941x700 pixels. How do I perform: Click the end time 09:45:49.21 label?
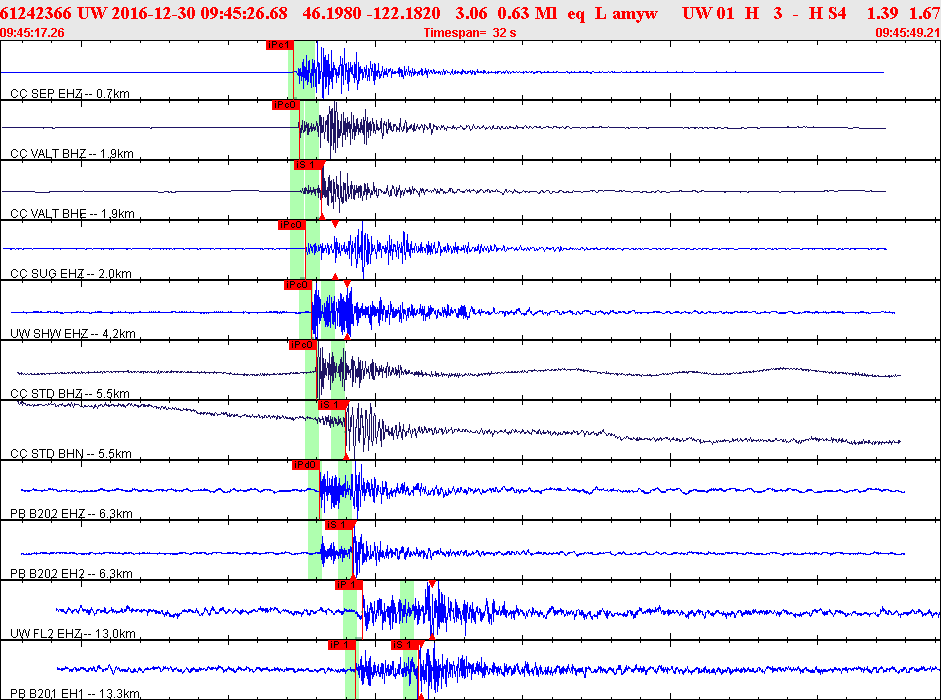tap(908, 33)
